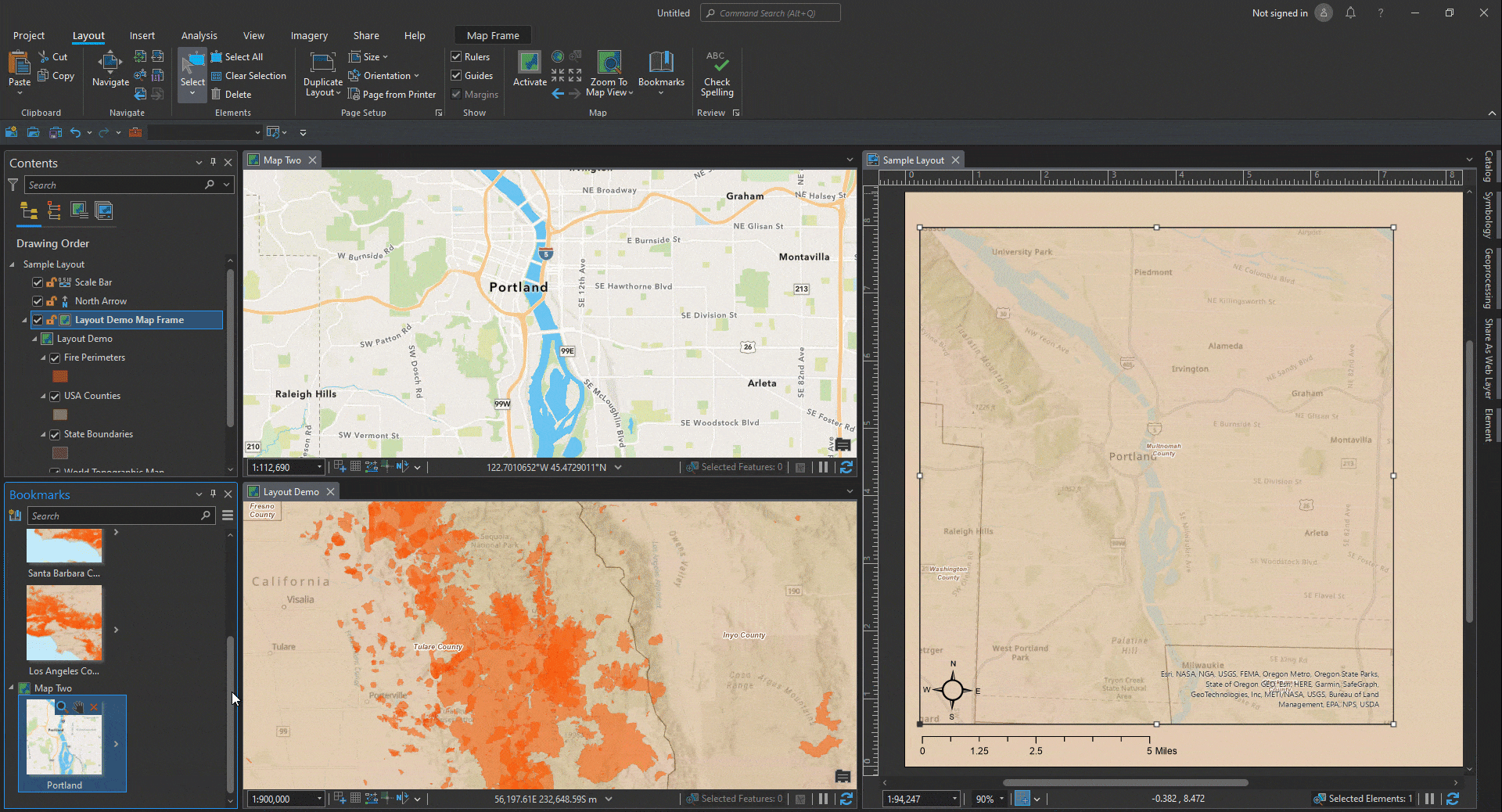Click the filter icon in Contents pane
This screenshot has width=1502, height=812.
13,185
